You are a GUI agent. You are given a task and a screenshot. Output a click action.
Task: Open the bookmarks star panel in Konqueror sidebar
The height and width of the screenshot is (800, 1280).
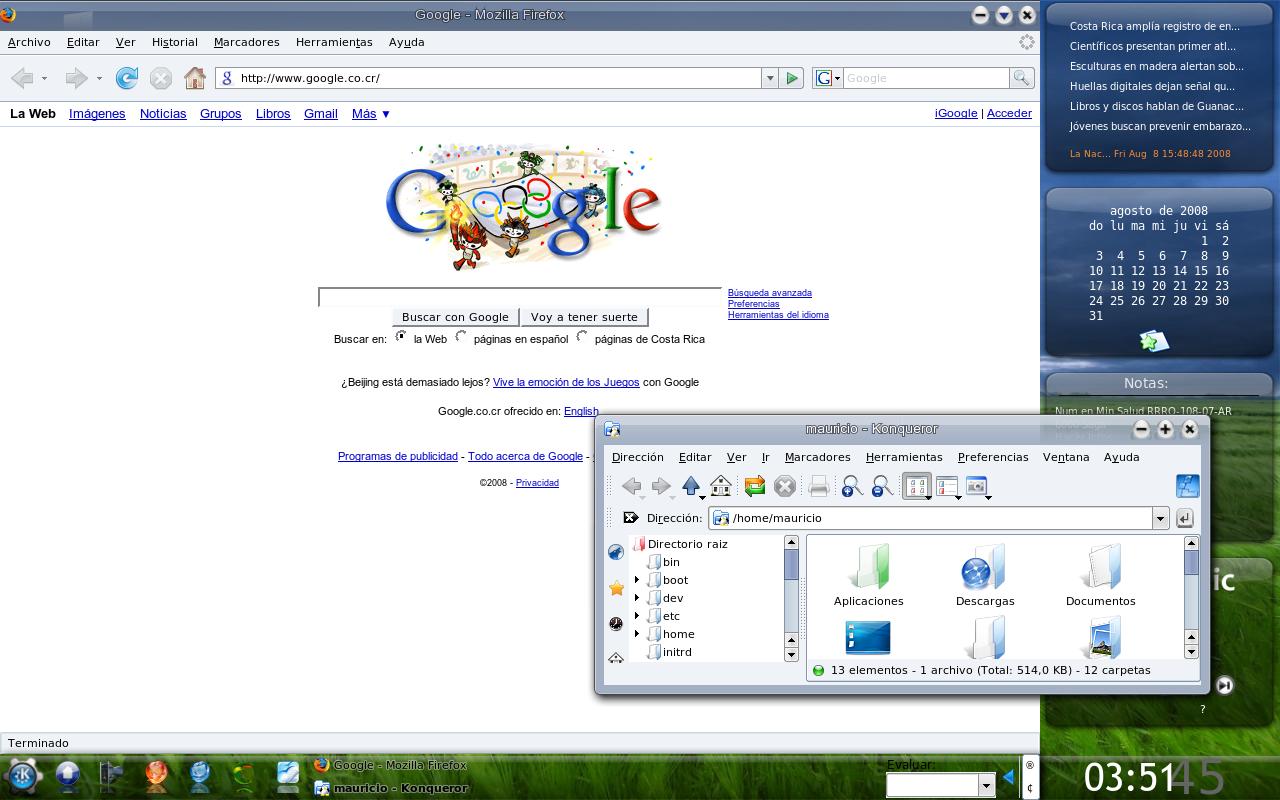click(616, 588)
